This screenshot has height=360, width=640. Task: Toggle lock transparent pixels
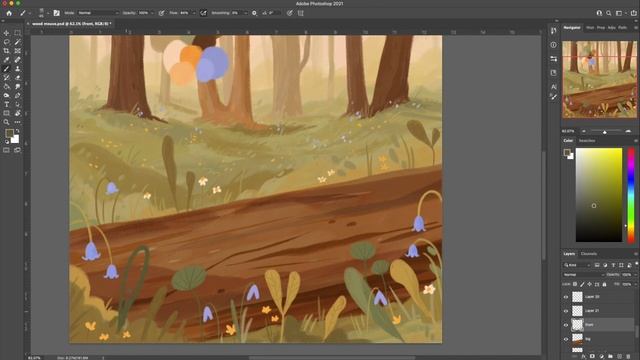pyautogui.click(x=575, y=284)
